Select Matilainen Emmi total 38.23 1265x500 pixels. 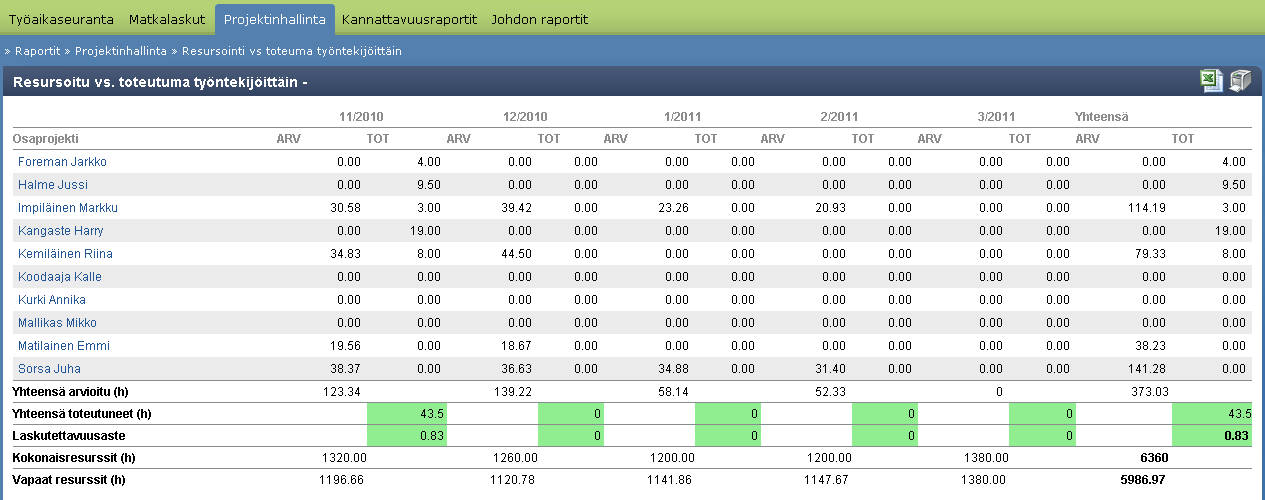(1153, 346)
